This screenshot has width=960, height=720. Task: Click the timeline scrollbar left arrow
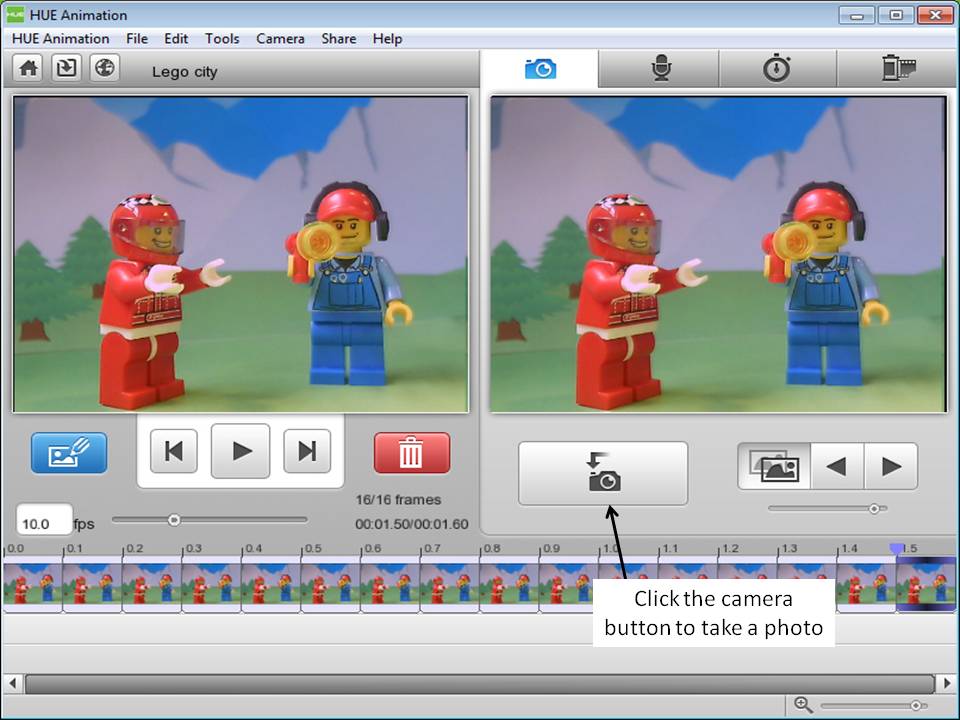coord(12,683)
